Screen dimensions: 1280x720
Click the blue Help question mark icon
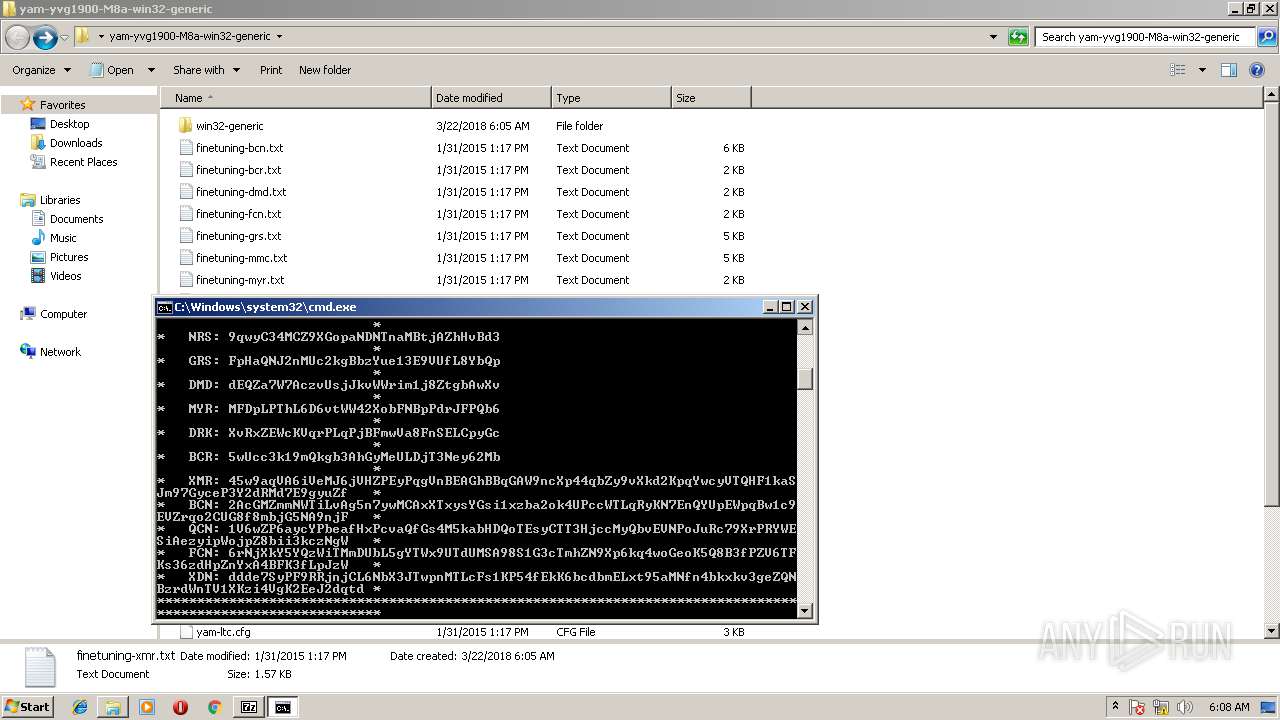click(x=1258, y=70)
